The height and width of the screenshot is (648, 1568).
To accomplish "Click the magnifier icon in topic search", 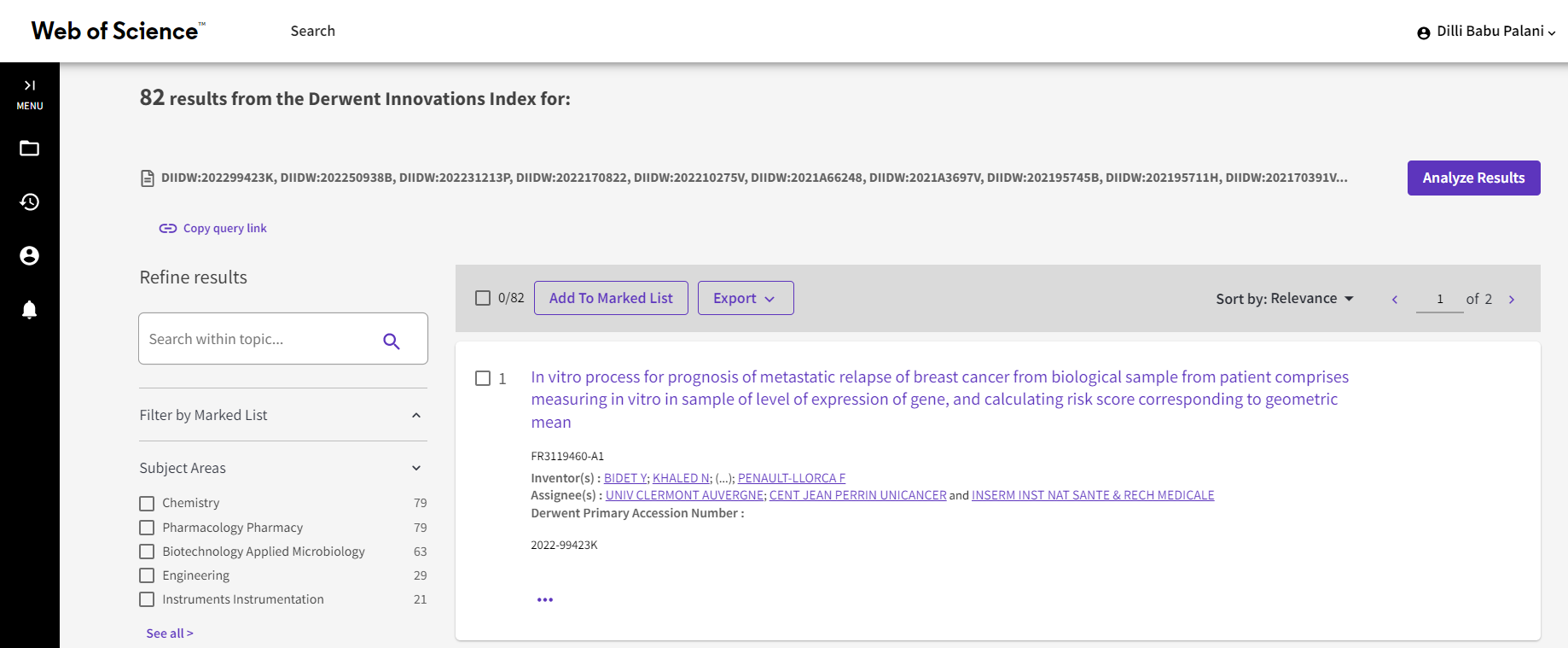I will pyautogui.click(x=392, y=341).
